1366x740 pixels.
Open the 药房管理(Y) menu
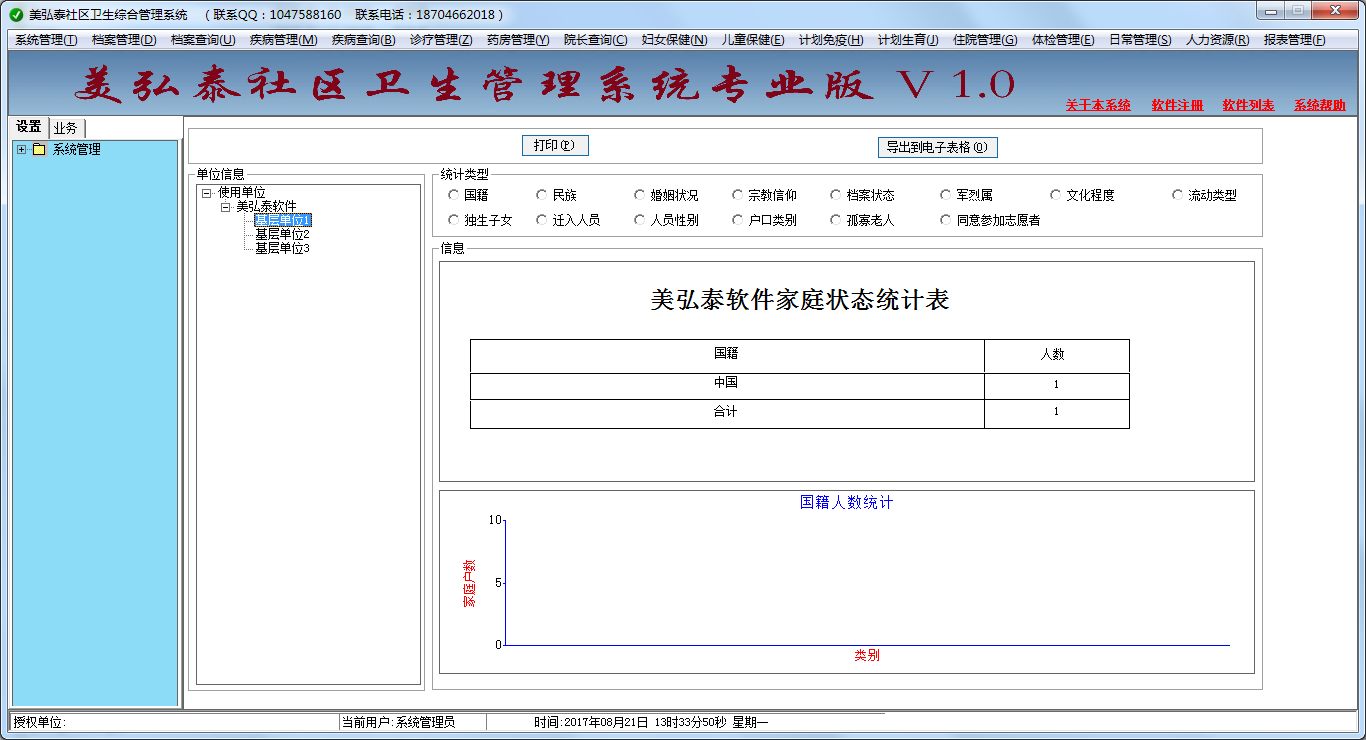[x=518, y=40]
